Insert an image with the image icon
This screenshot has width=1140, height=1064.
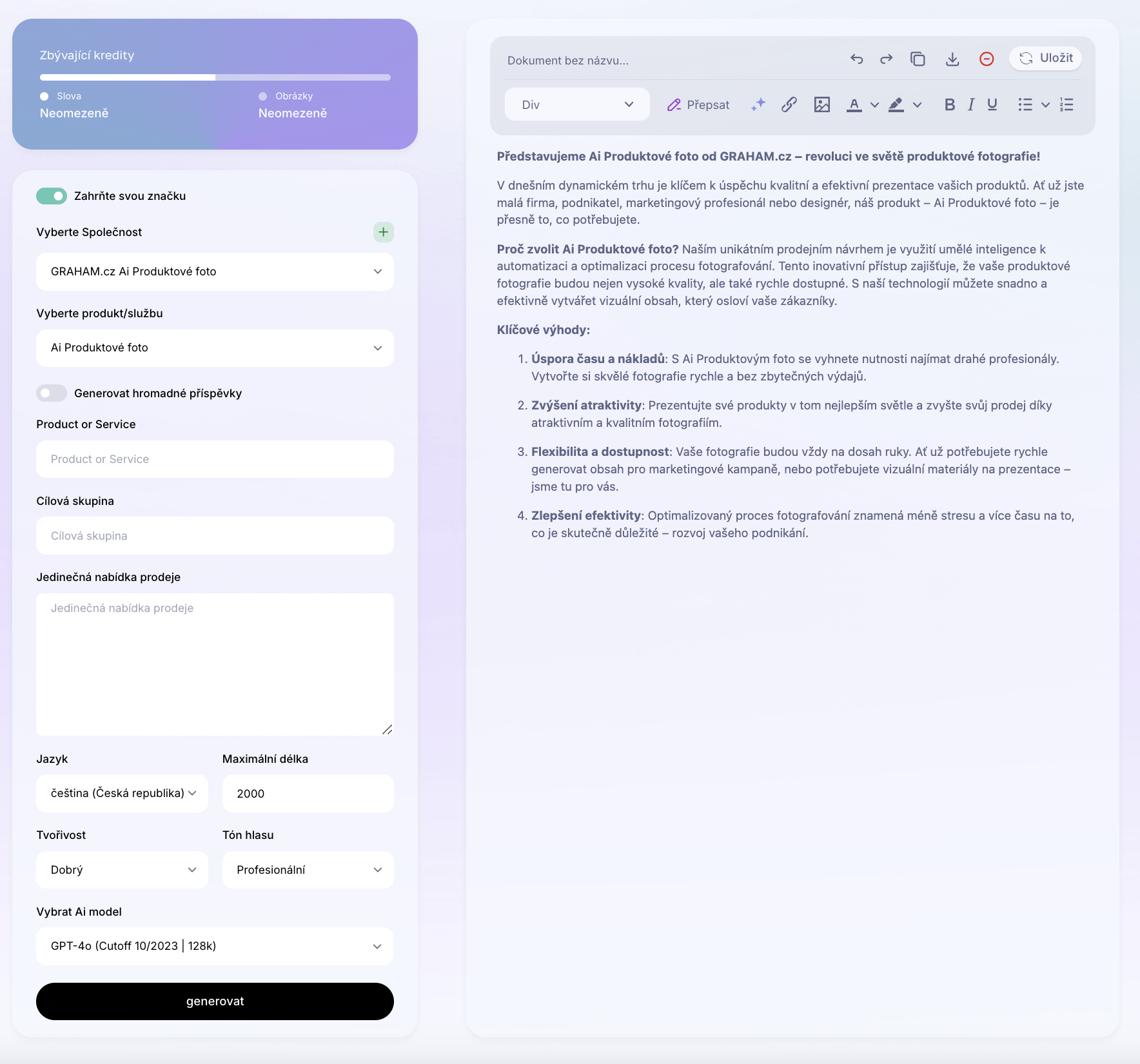(x=822, y=104)
